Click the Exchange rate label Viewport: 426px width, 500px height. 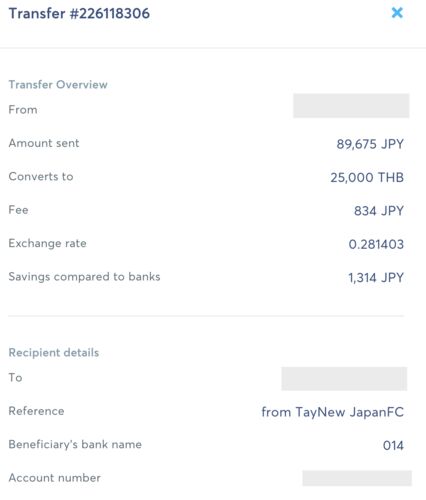point(47,243)
